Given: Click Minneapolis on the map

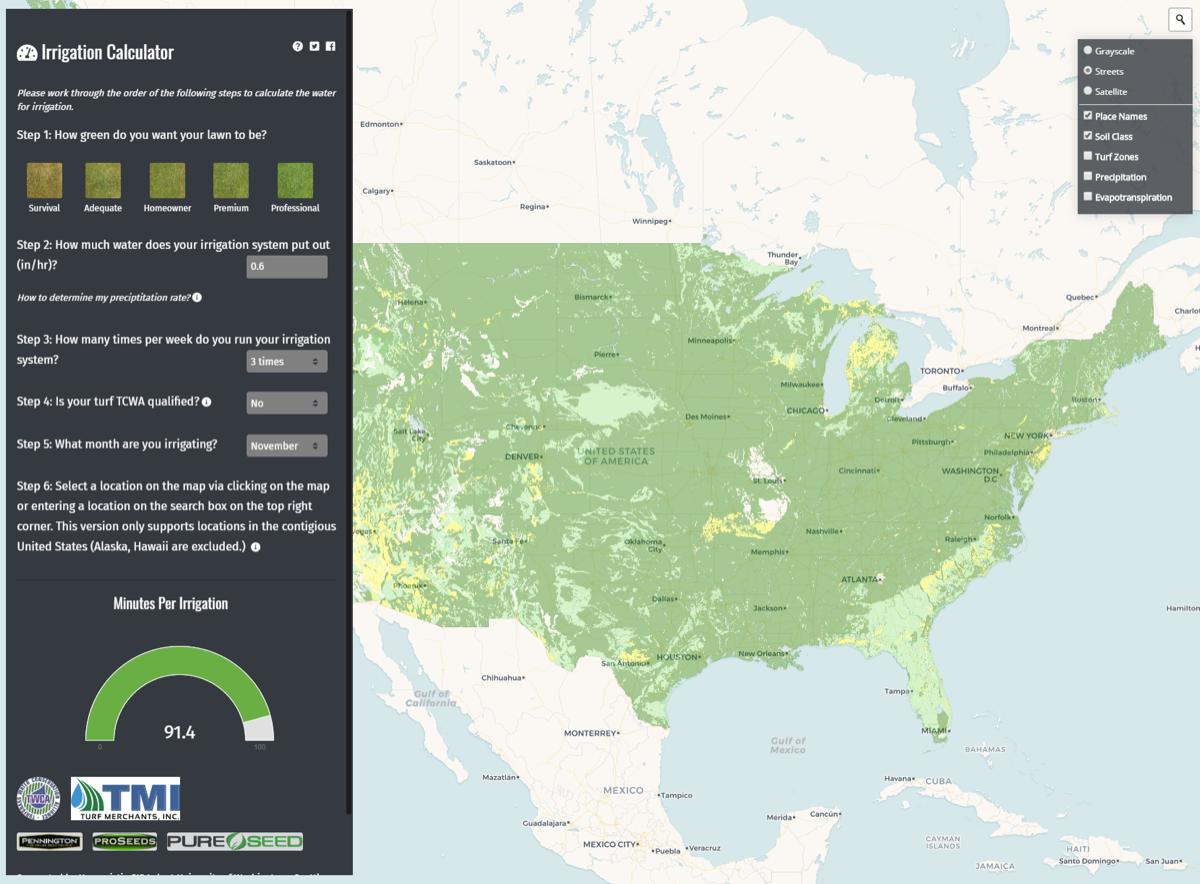Looking at the screenshot, I should (x=710, y=340).
